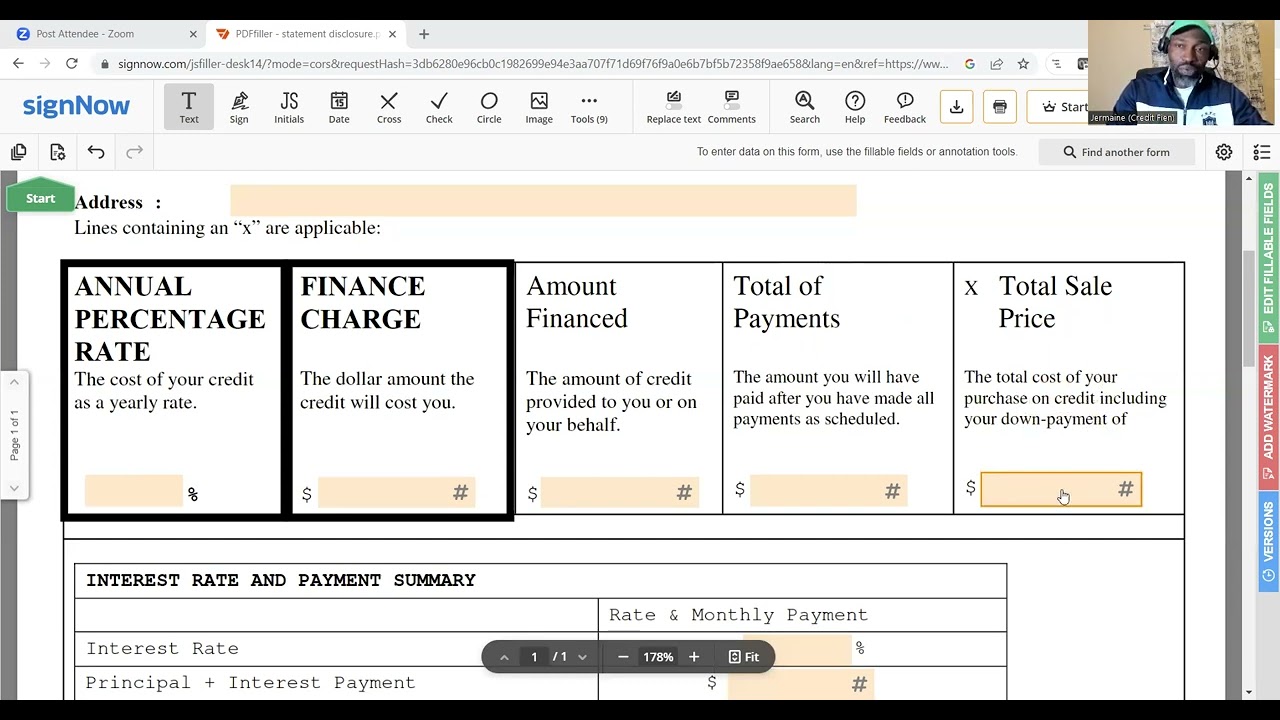Click the page sidebar down arrow
Viewport: 1280px width, 720px height.
[14, 487]
